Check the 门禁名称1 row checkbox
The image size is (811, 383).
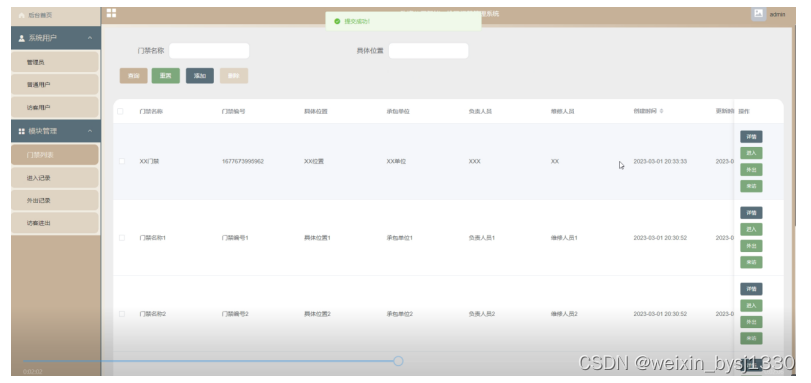[x=122, y=238]
